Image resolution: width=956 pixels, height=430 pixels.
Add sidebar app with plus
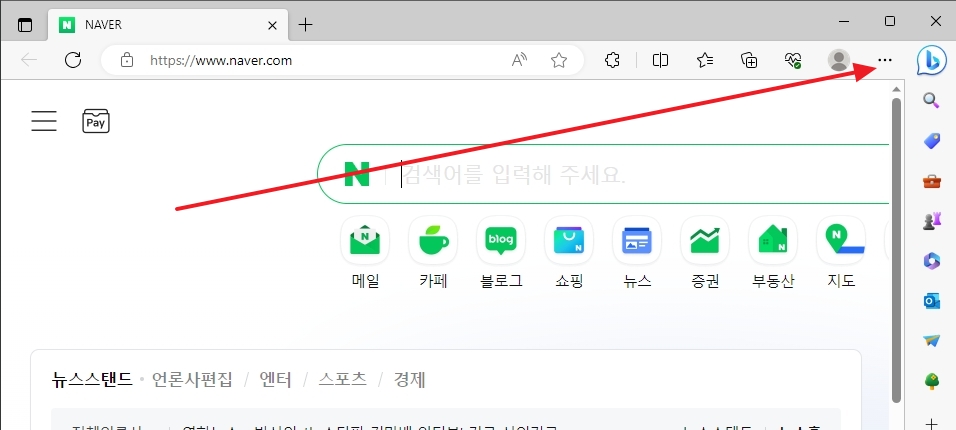932,424
